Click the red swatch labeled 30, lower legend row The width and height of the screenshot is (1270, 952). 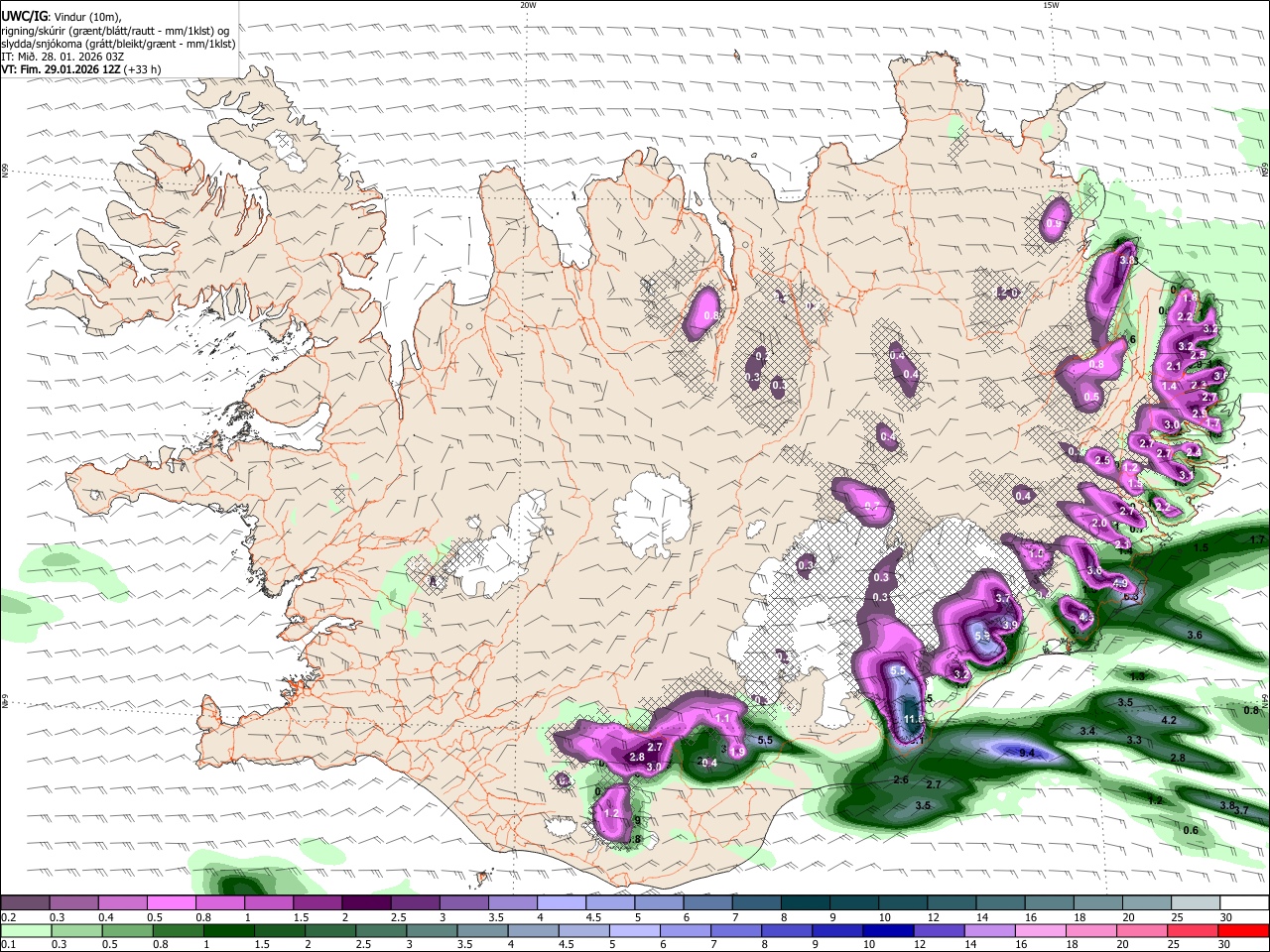(x=1241, y=930)
